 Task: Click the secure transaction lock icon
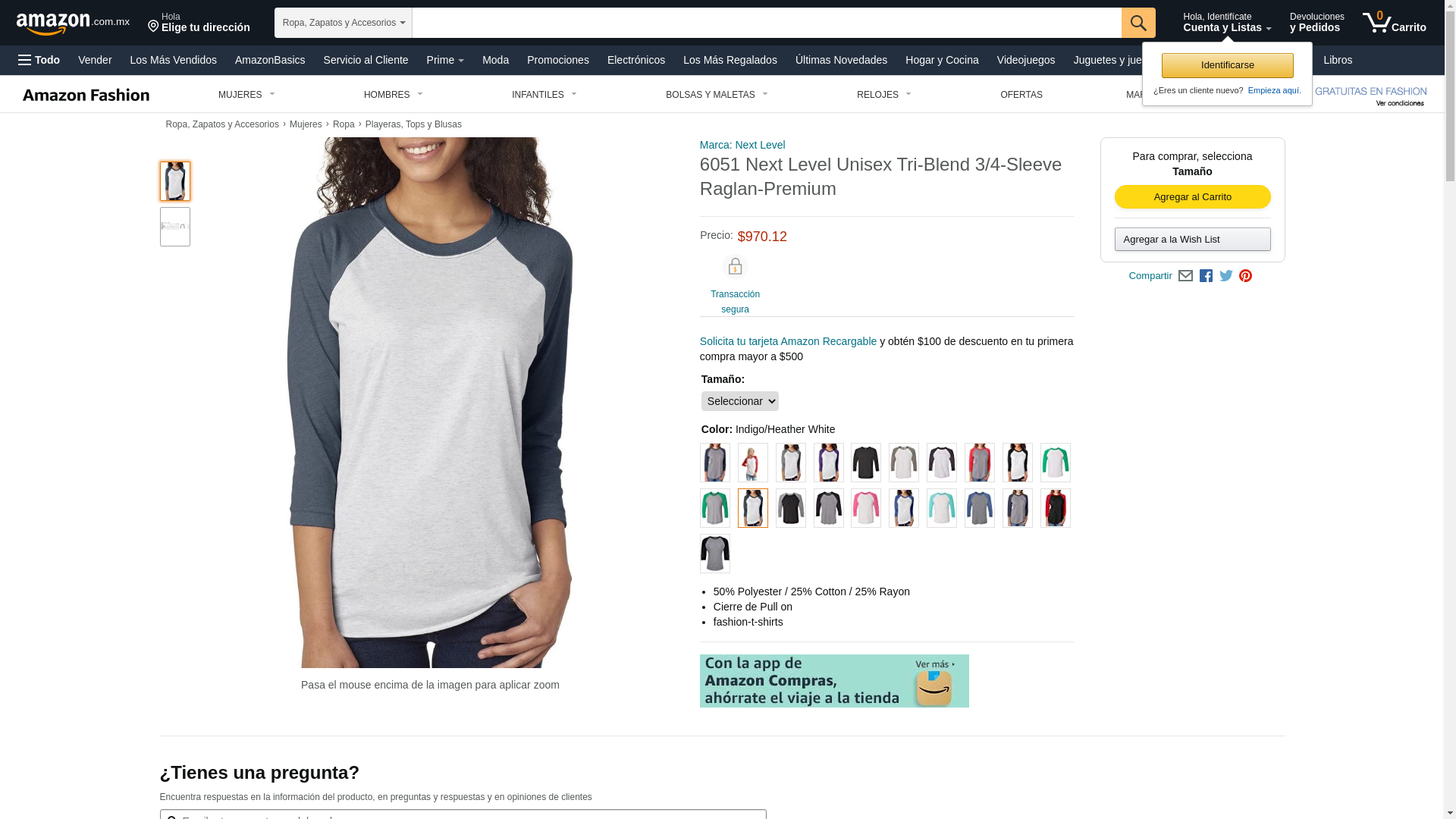tap(735, 267)
